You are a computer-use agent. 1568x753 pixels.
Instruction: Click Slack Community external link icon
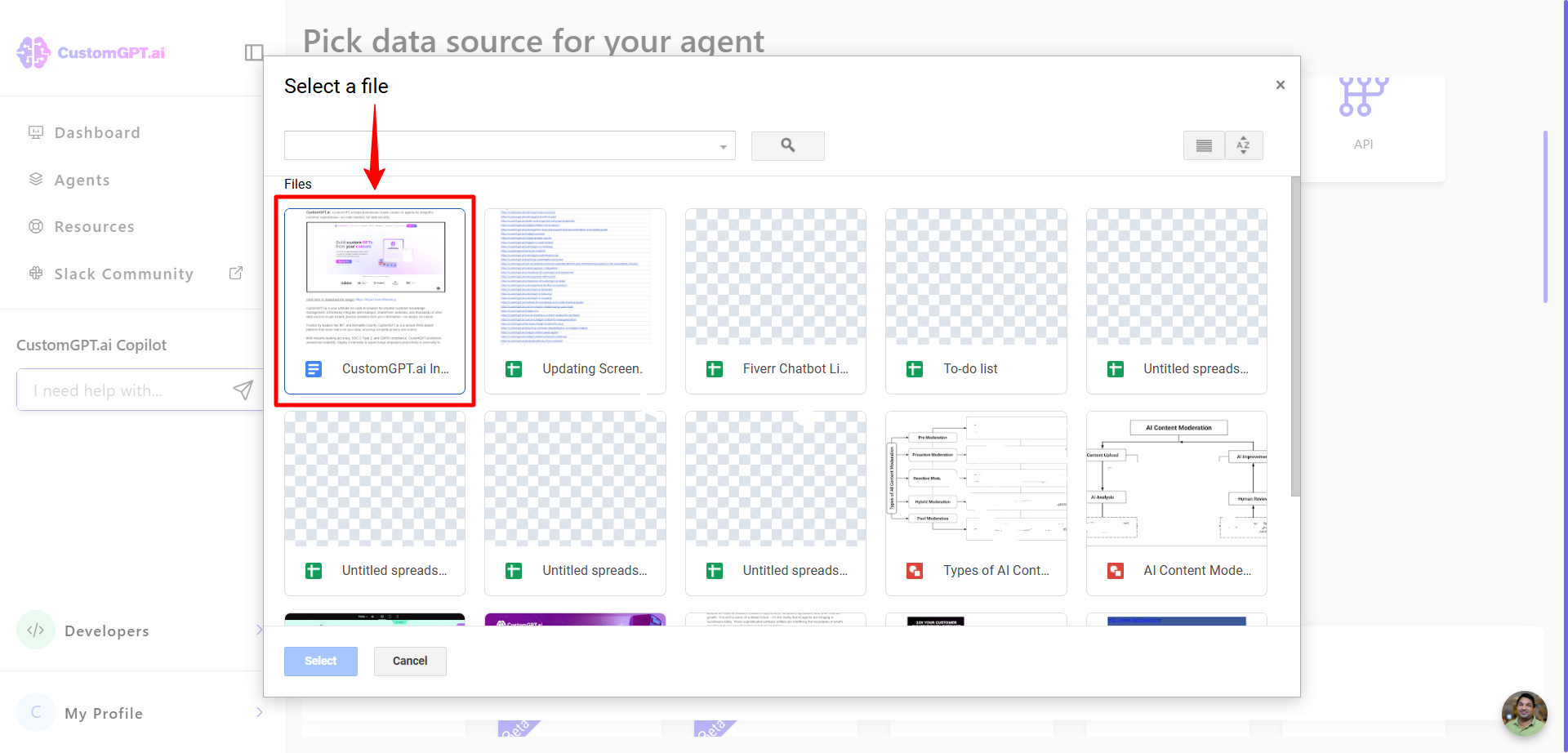[236, 273]
